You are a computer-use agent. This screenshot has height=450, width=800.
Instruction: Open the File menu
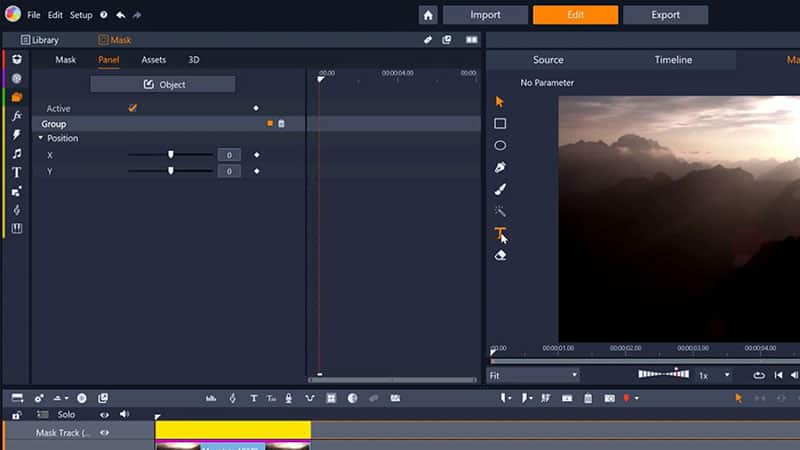[34, 15]
